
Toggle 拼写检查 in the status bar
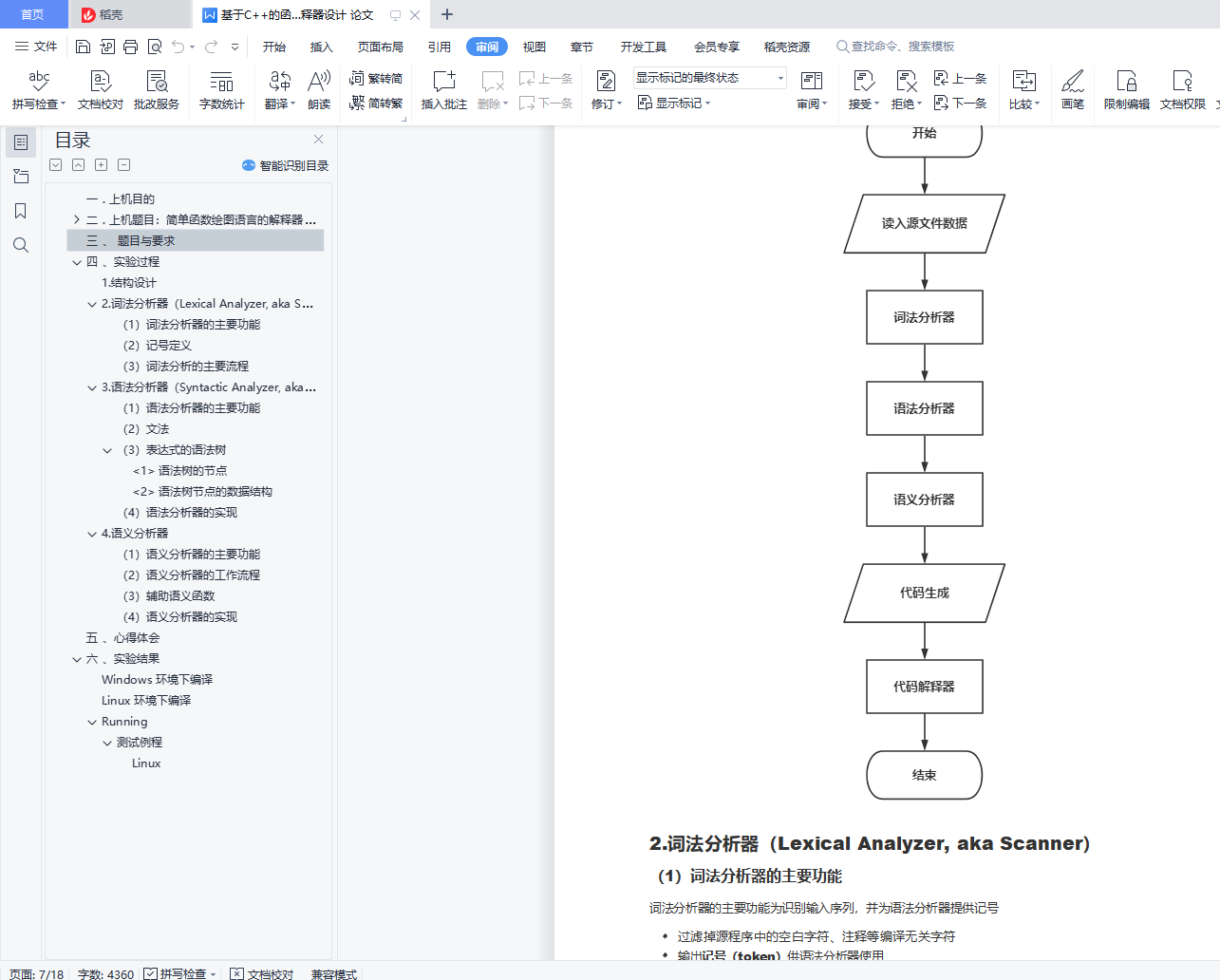click(x=180, y=973)
